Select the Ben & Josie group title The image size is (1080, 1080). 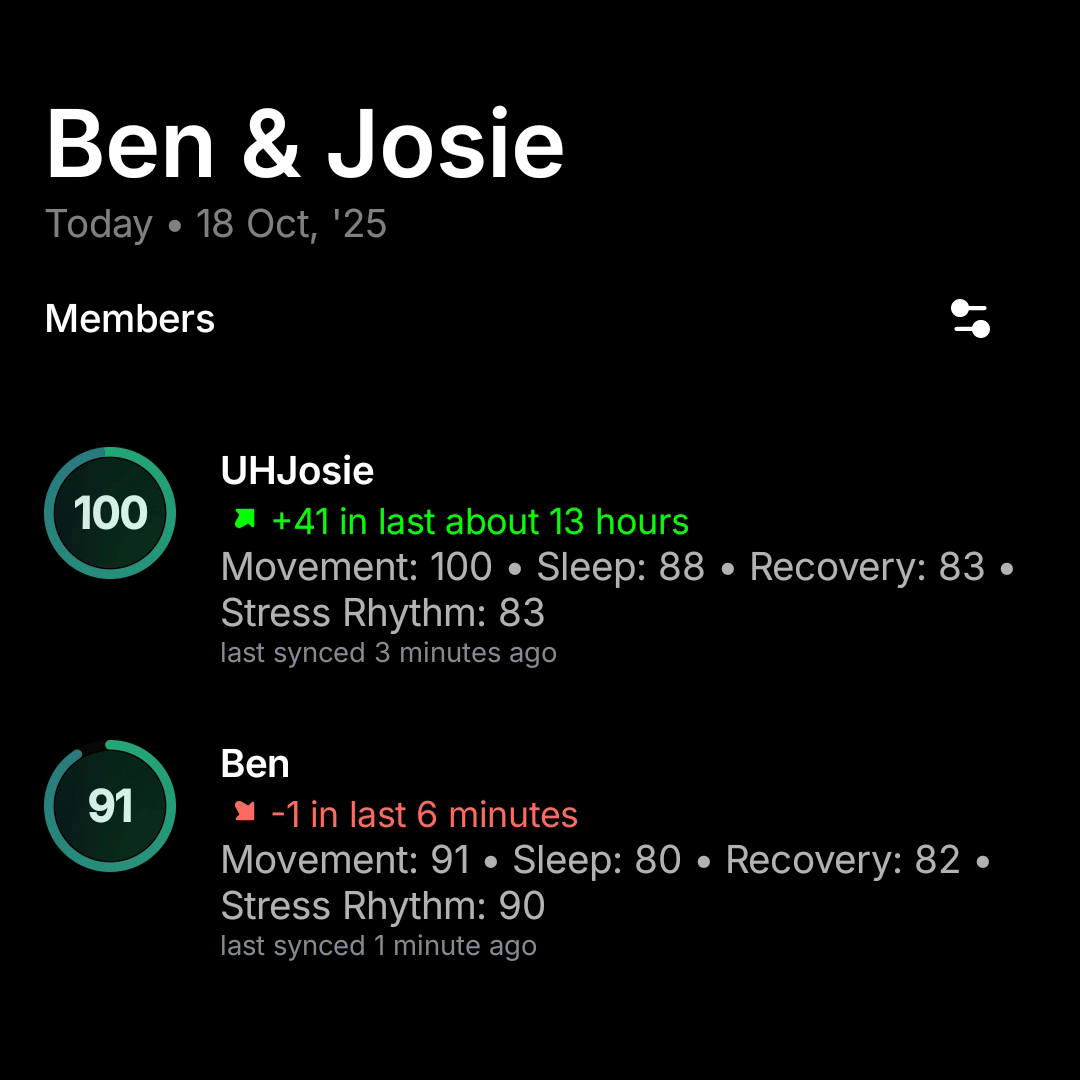305,145
